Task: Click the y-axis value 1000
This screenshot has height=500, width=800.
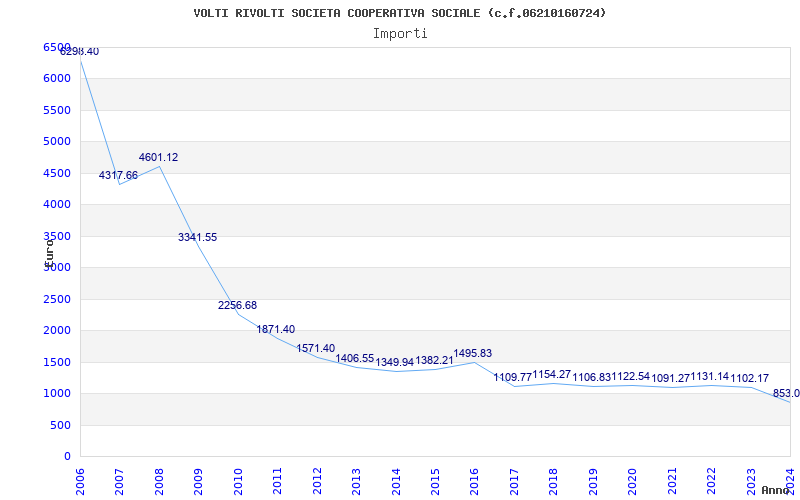Action: 57,393
